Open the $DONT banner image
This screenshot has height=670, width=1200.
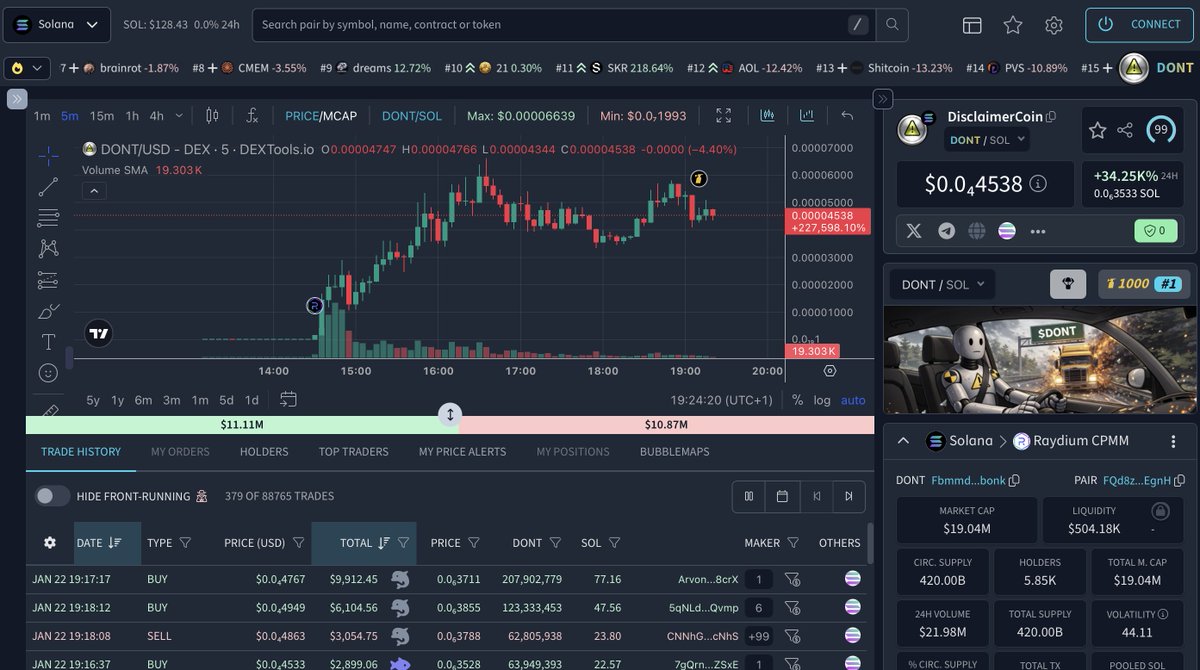pos(1041,360)
